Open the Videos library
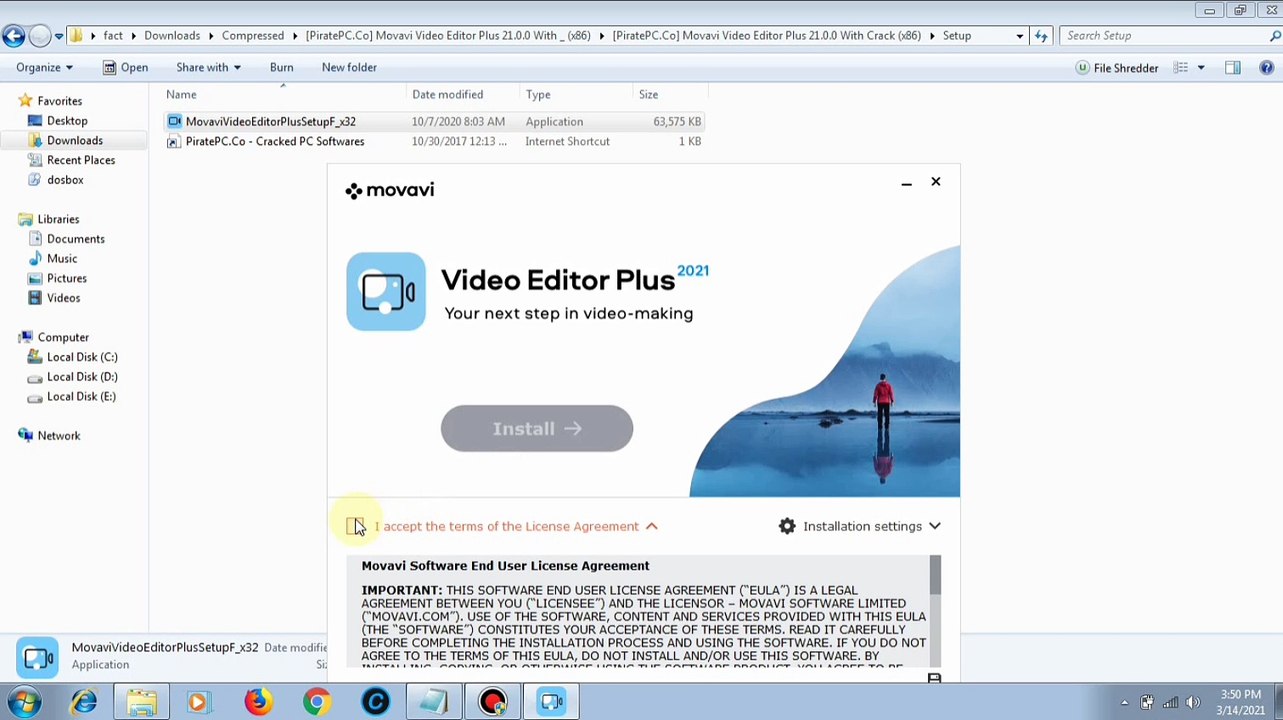The height and width of the screenshot is (720, 1283). [63, 298]
